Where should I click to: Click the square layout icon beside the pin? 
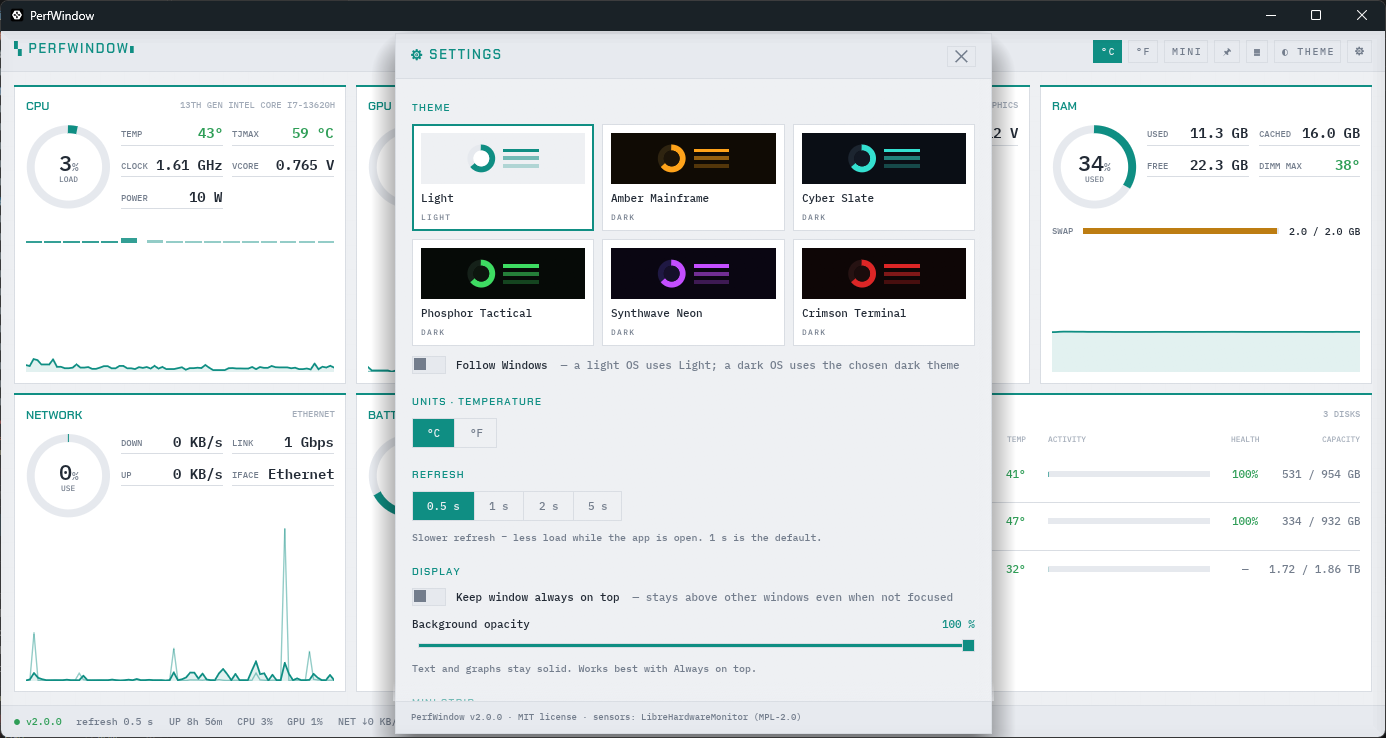[1257, 52]
